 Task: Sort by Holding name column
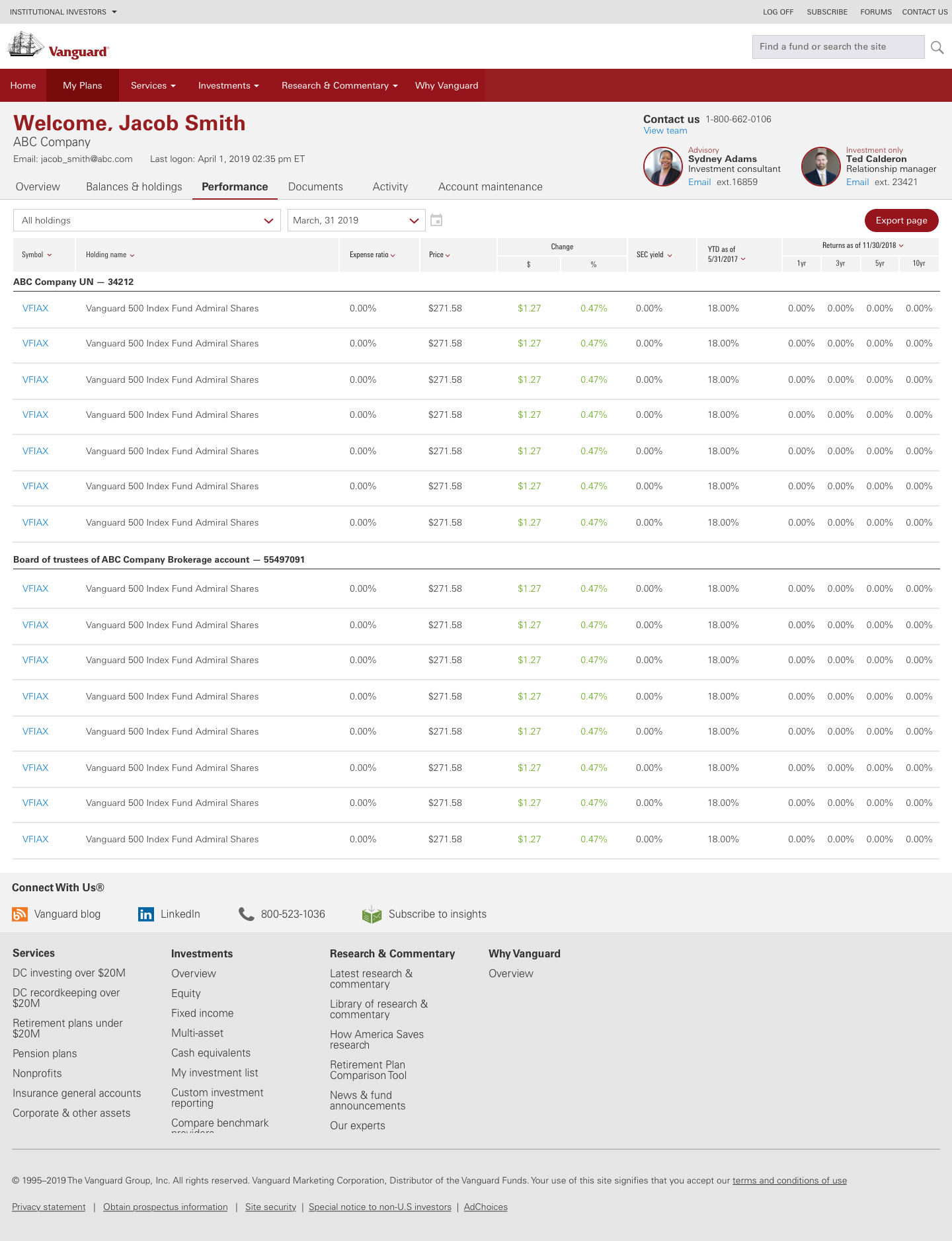110,255
